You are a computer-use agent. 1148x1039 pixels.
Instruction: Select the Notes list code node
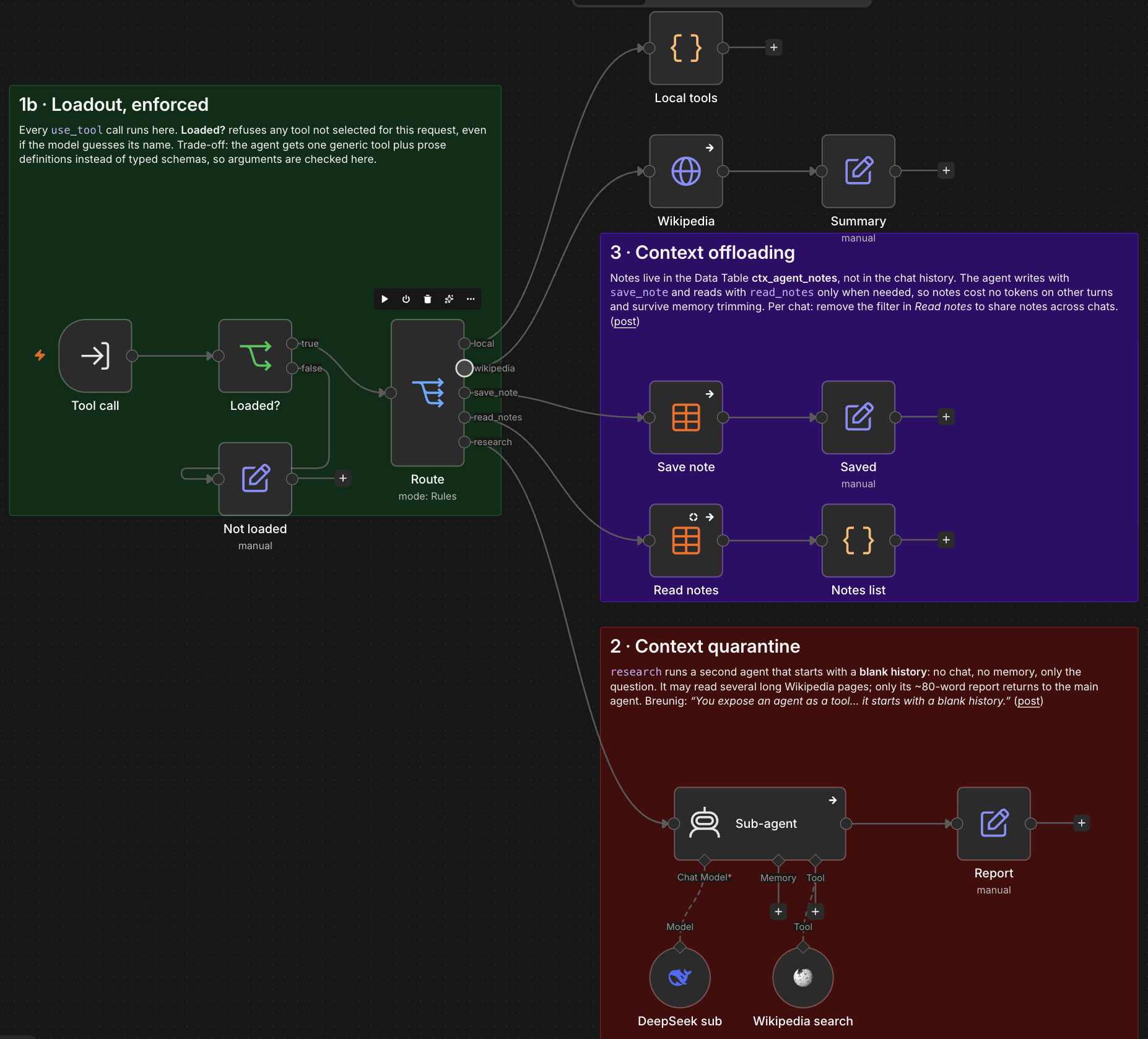coord(858,541)
